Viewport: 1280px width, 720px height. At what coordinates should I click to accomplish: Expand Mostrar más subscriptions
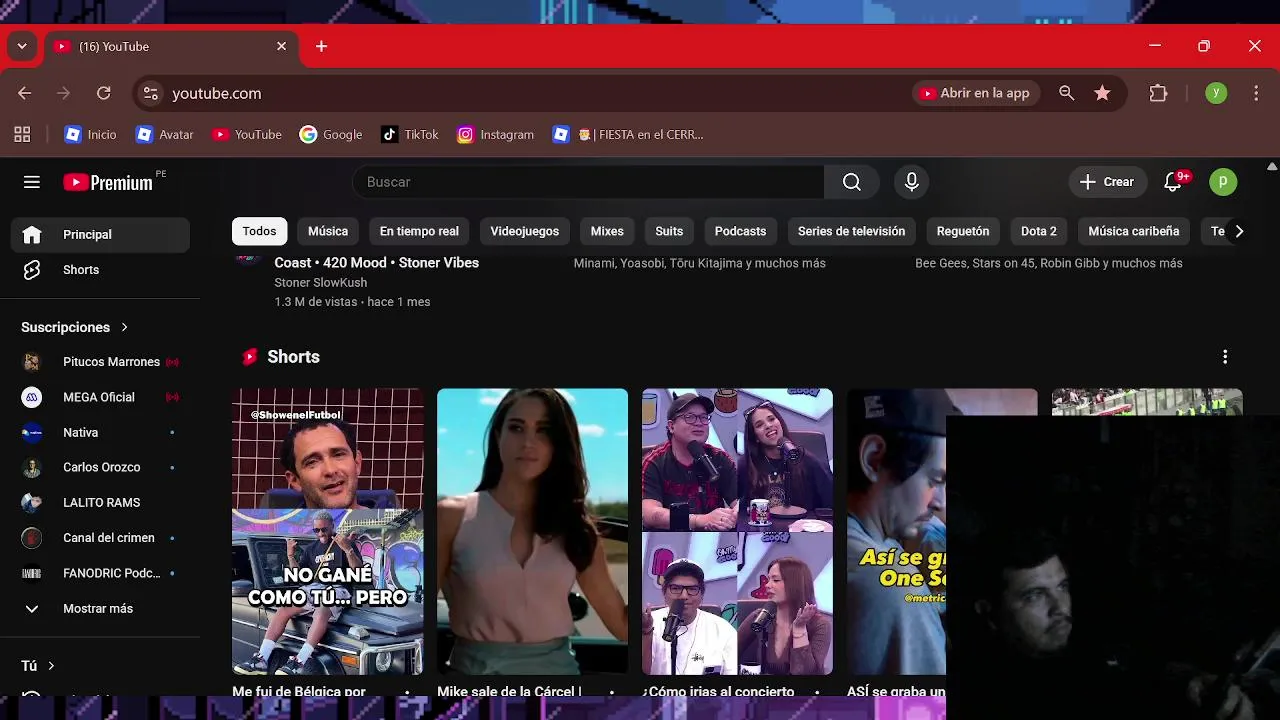click(100, 608)
